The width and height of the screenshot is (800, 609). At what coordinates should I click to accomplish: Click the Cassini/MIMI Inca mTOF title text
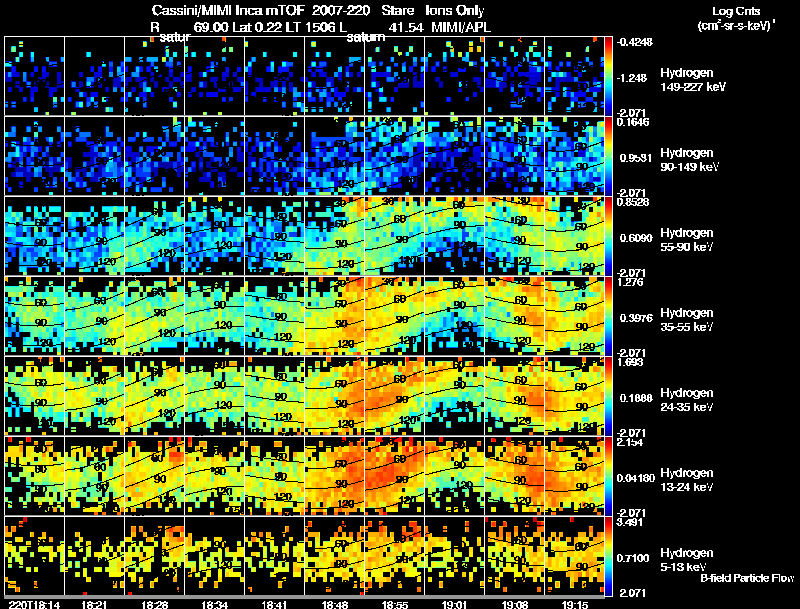[228, 10]
